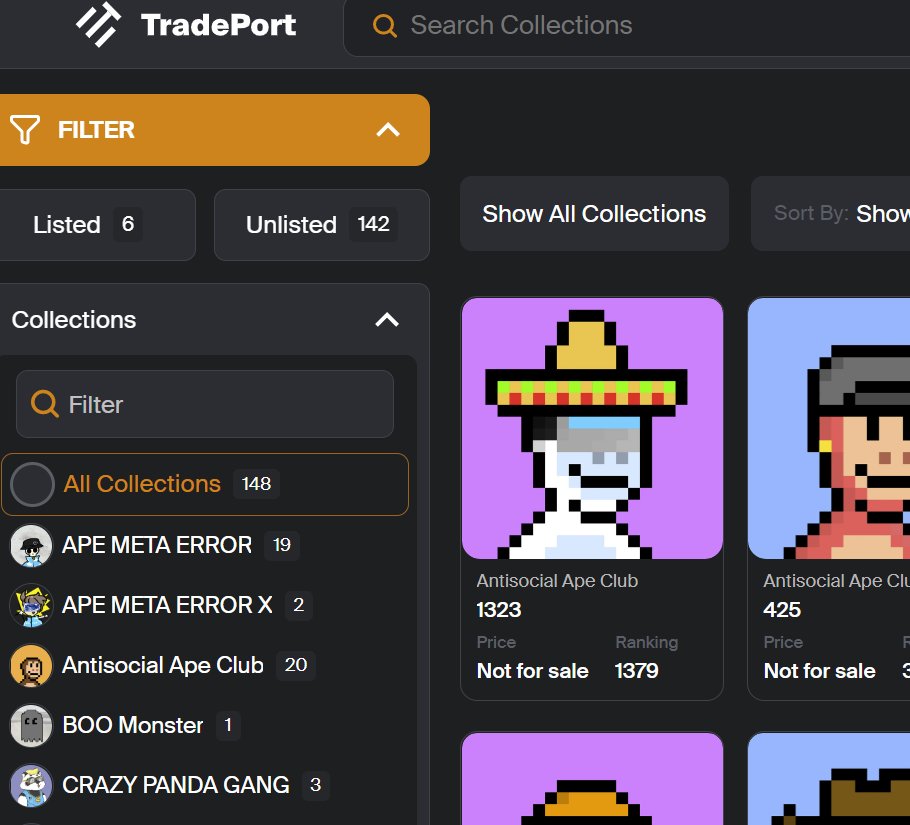Open the sombrero ape 1323 thumbnail

[x=593, y=428]
